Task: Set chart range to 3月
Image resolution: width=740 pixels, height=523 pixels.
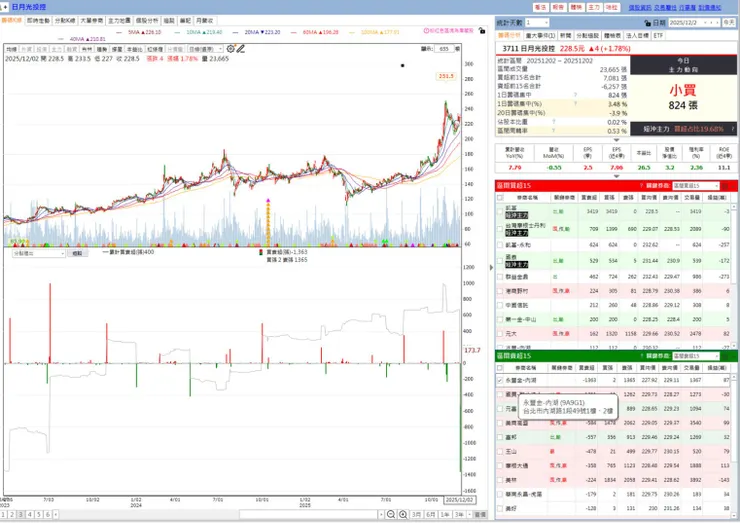Action: (416, 515)
